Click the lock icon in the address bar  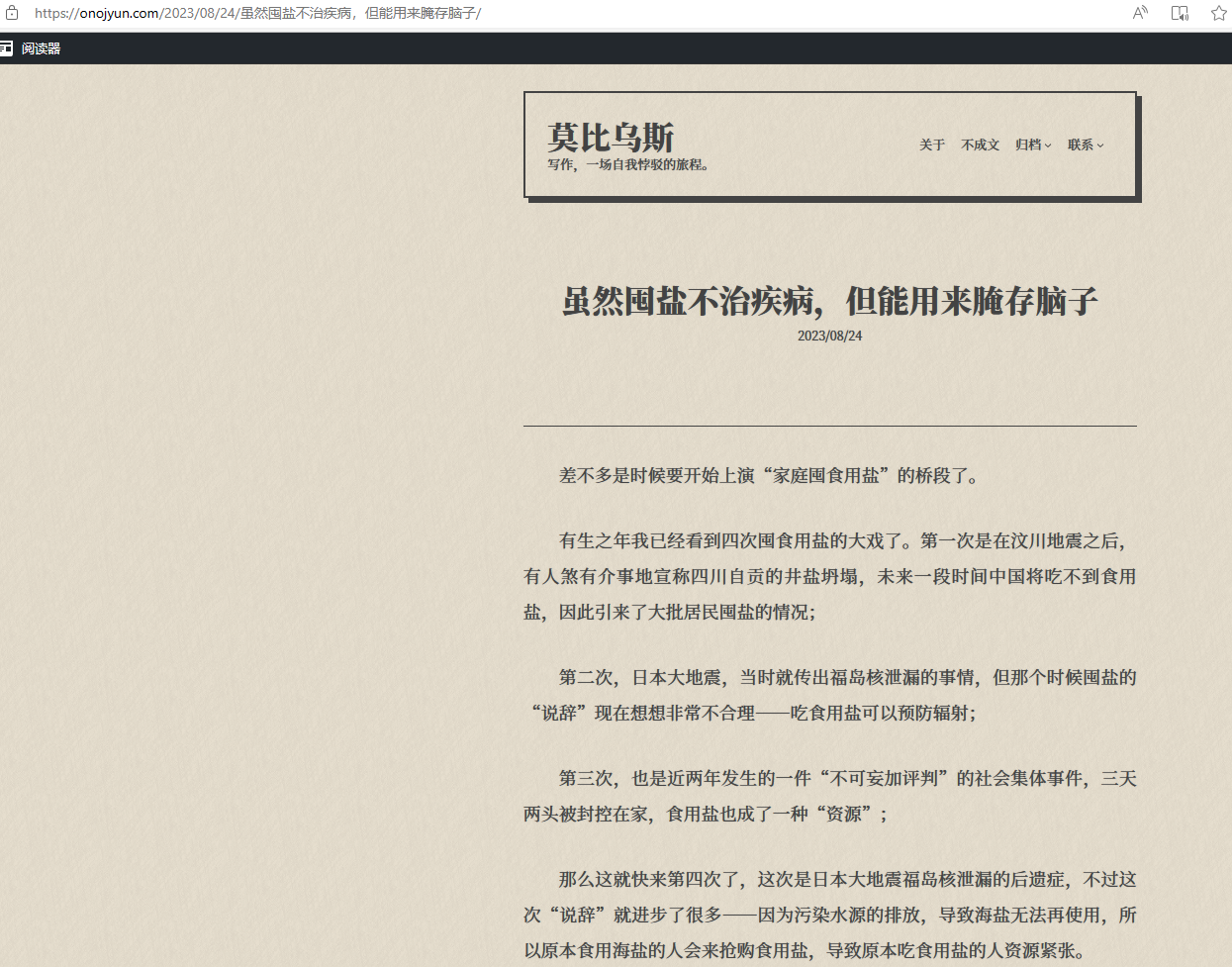(12, 13)
